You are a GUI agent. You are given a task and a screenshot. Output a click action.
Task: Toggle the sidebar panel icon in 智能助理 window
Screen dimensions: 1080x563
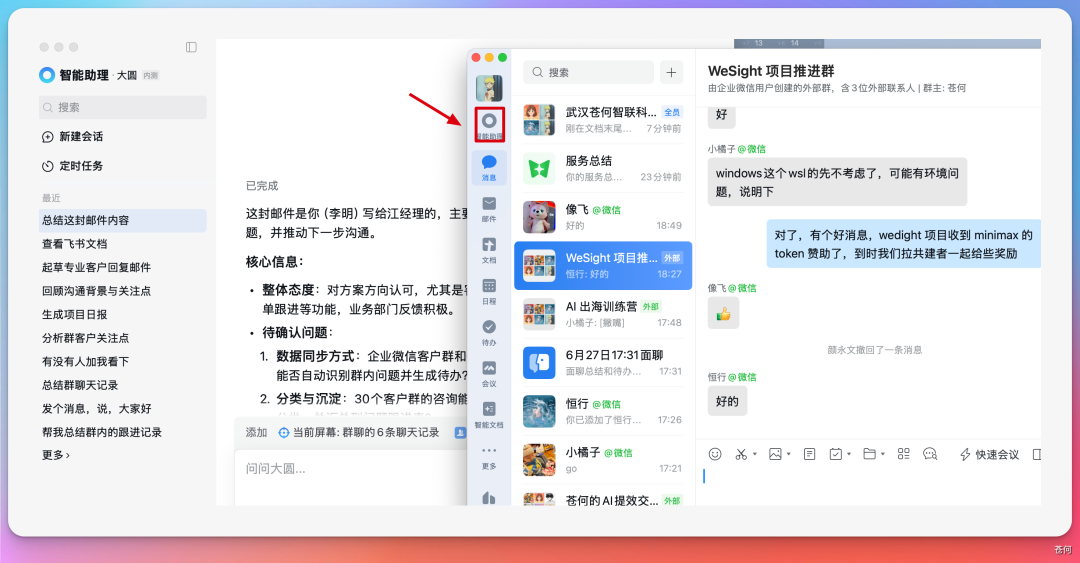point(191,47)
